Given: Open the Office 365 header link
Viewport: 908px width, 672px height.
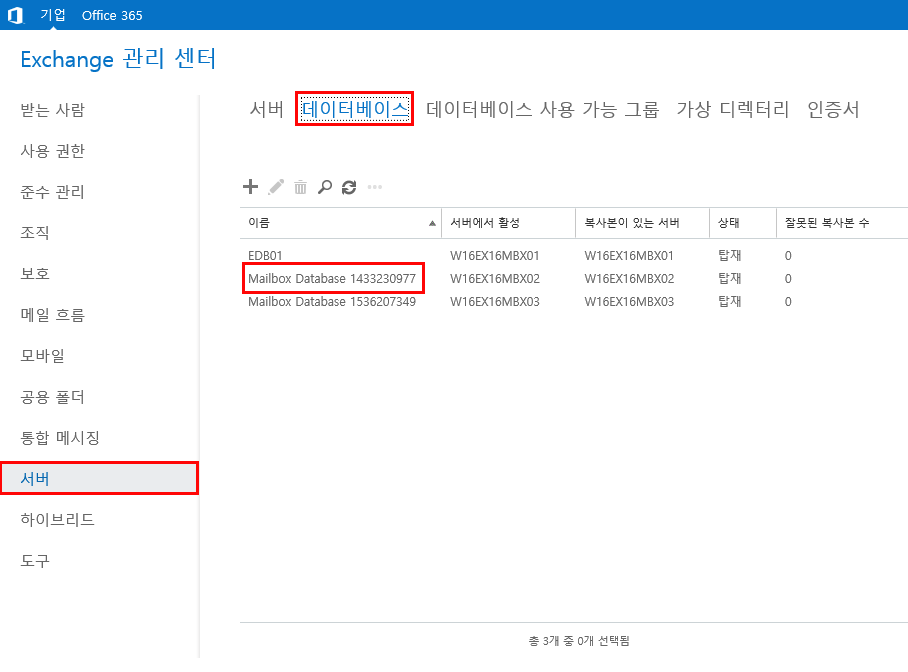Looking at the screenshot, I should tap(112, 16).
